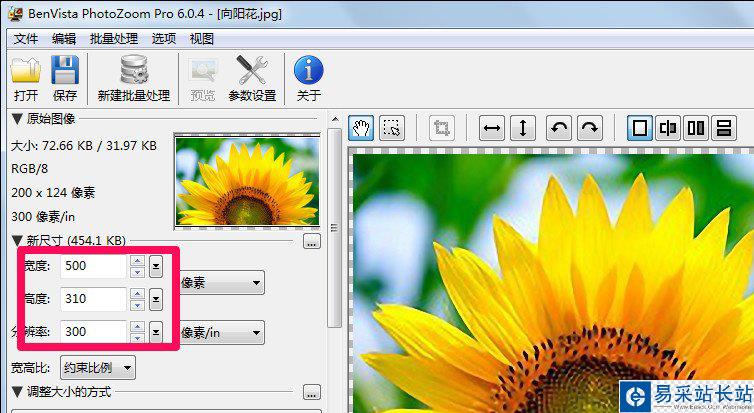Click the 300 像素/in original resolution text
The width and height of the screenshot is (754, 413).
43,217
